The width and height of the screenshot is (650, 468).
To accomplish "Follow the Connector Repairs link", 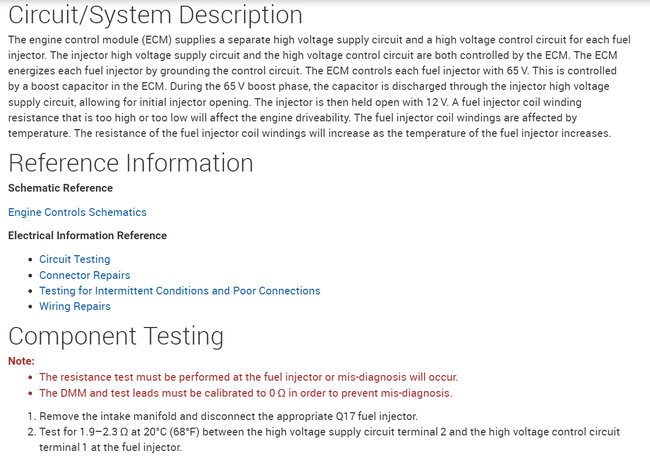I will [84, 275].
